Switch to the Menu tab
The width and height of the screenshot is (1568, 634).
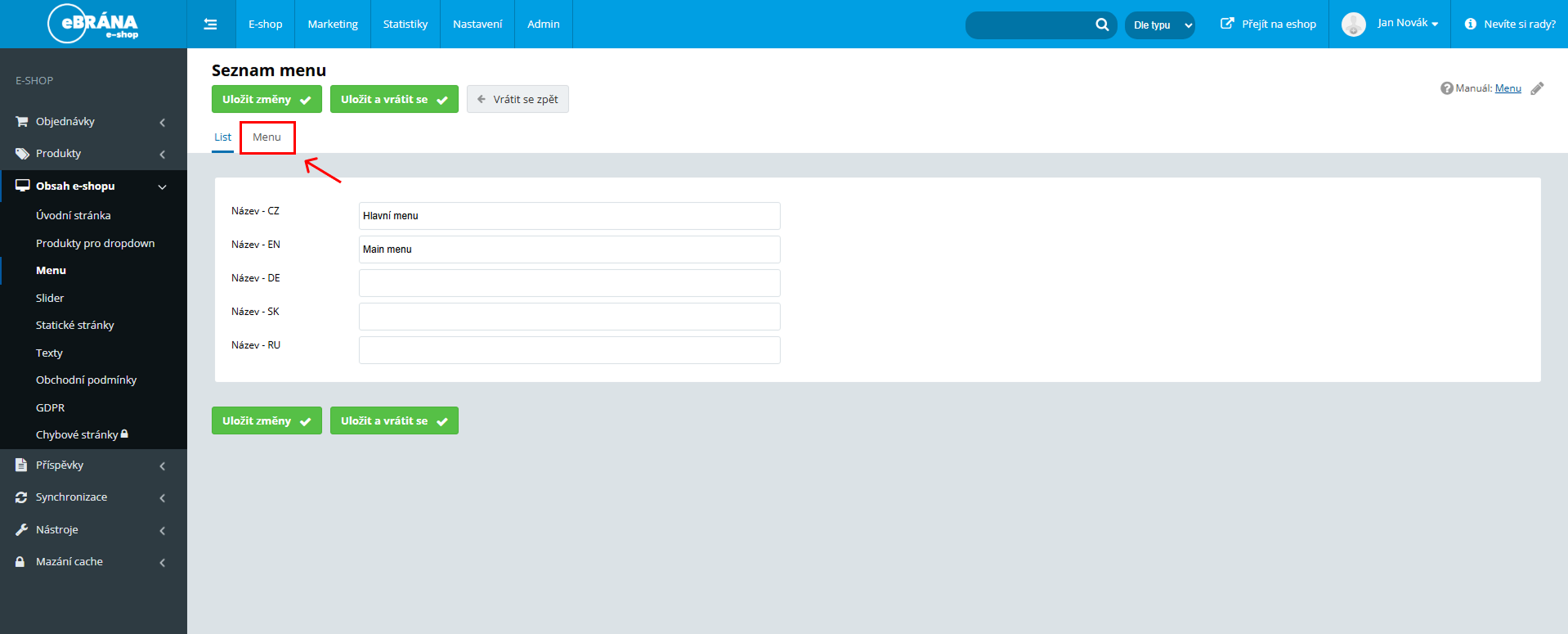point(267,137)
